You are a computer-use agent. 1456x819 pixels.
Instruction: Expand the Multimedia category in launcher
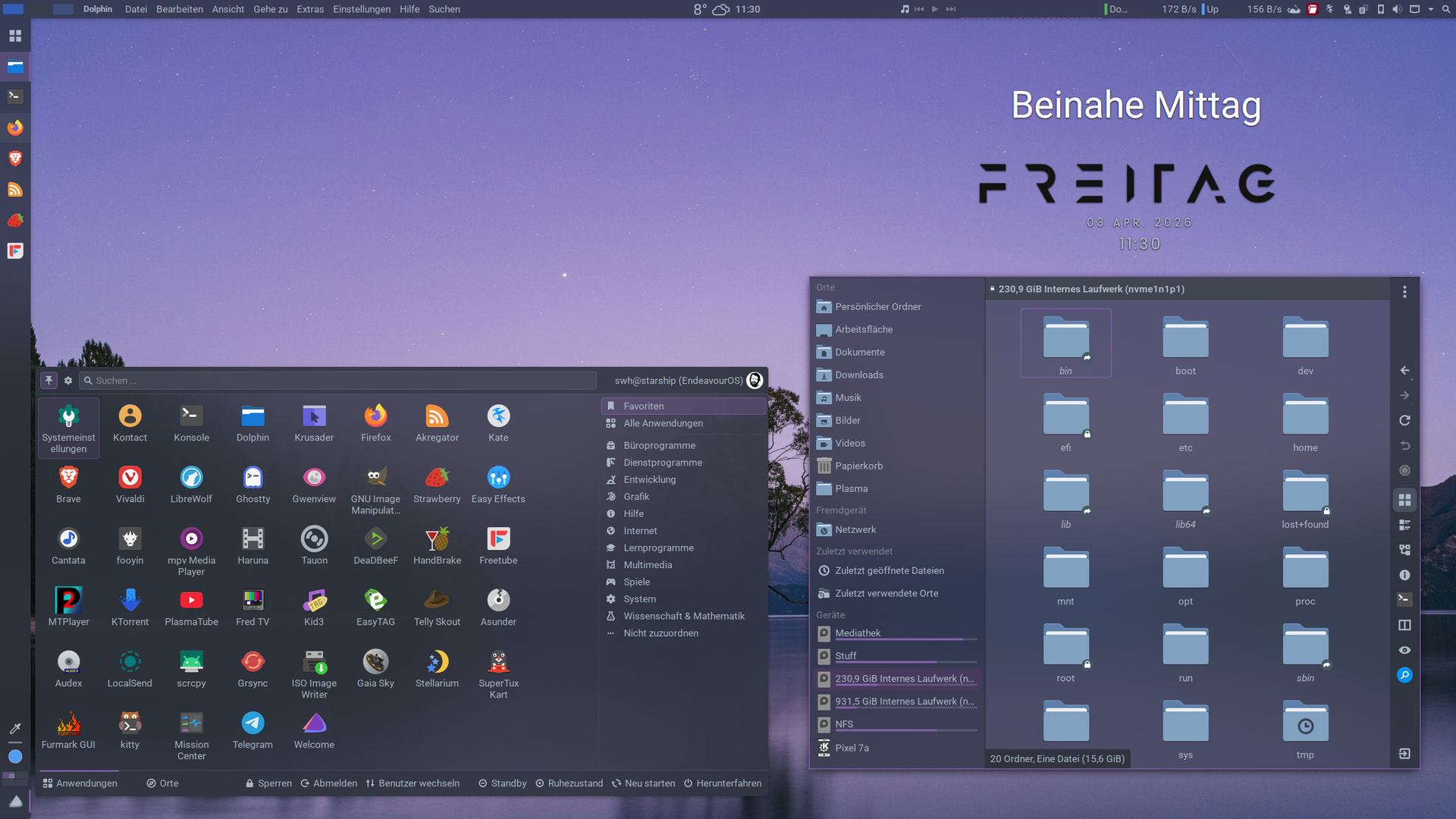tap(647, 565)
